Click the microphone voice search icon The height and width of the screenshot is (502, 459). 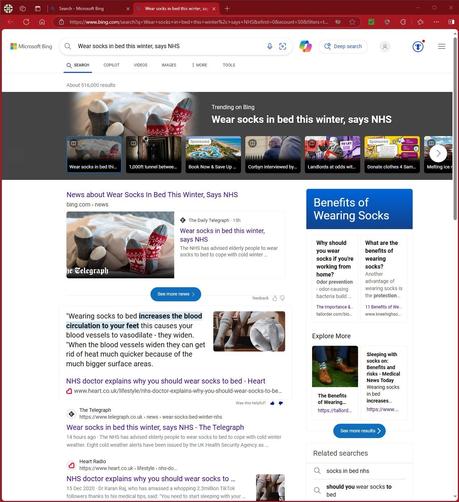[270, 46]
